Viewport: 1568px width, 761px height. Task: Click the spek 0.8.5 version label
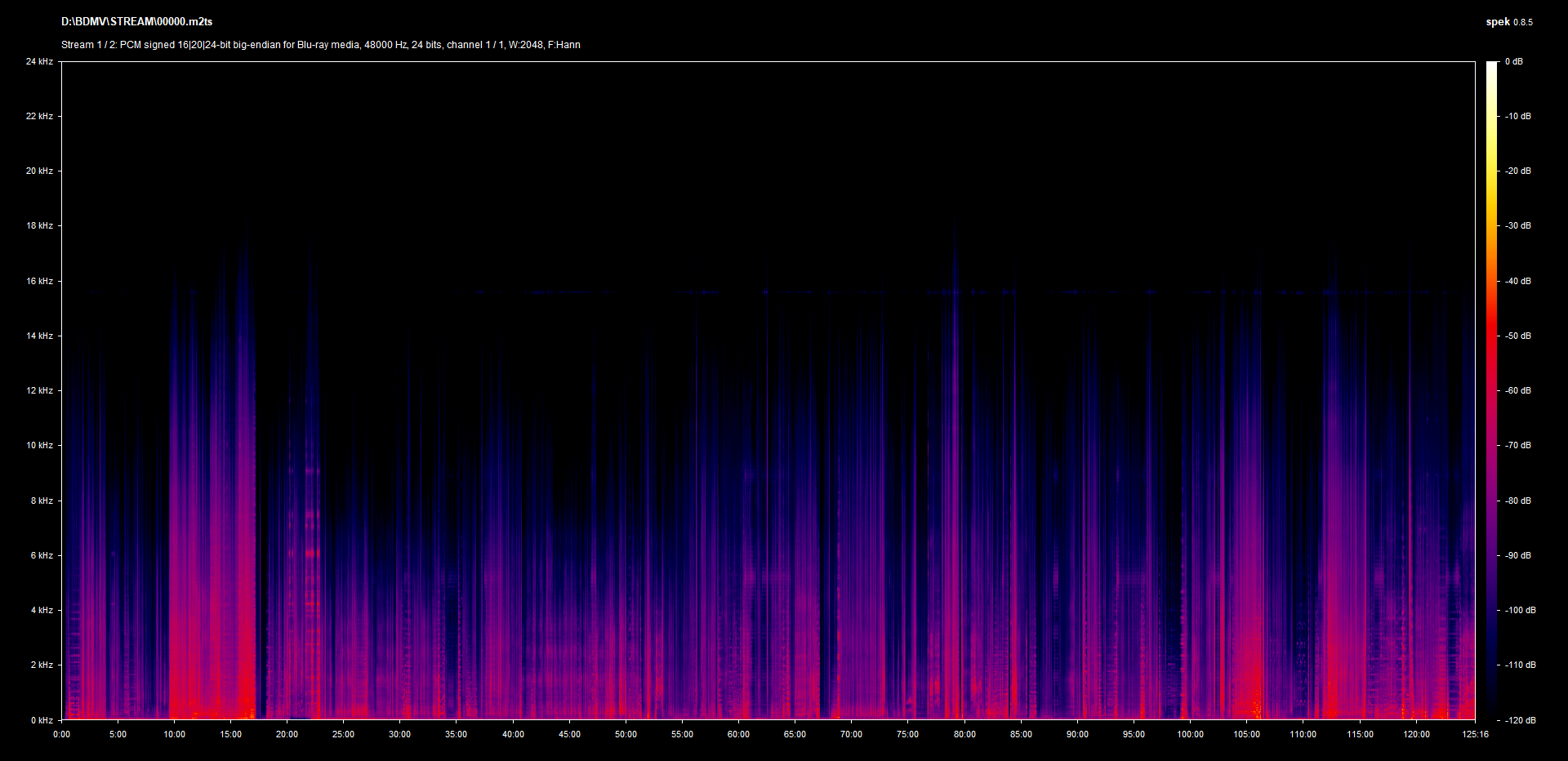point(1508,22)
